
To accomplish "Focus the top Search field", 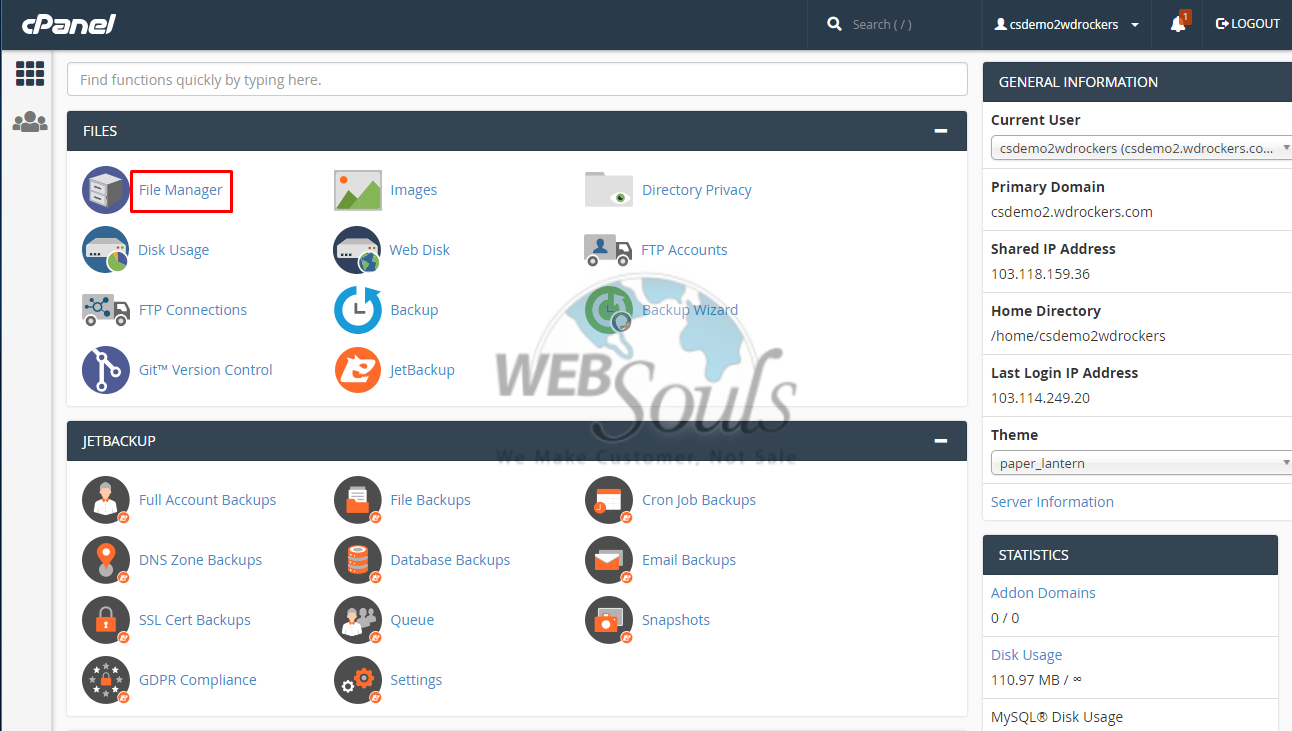I will [897, 24].
